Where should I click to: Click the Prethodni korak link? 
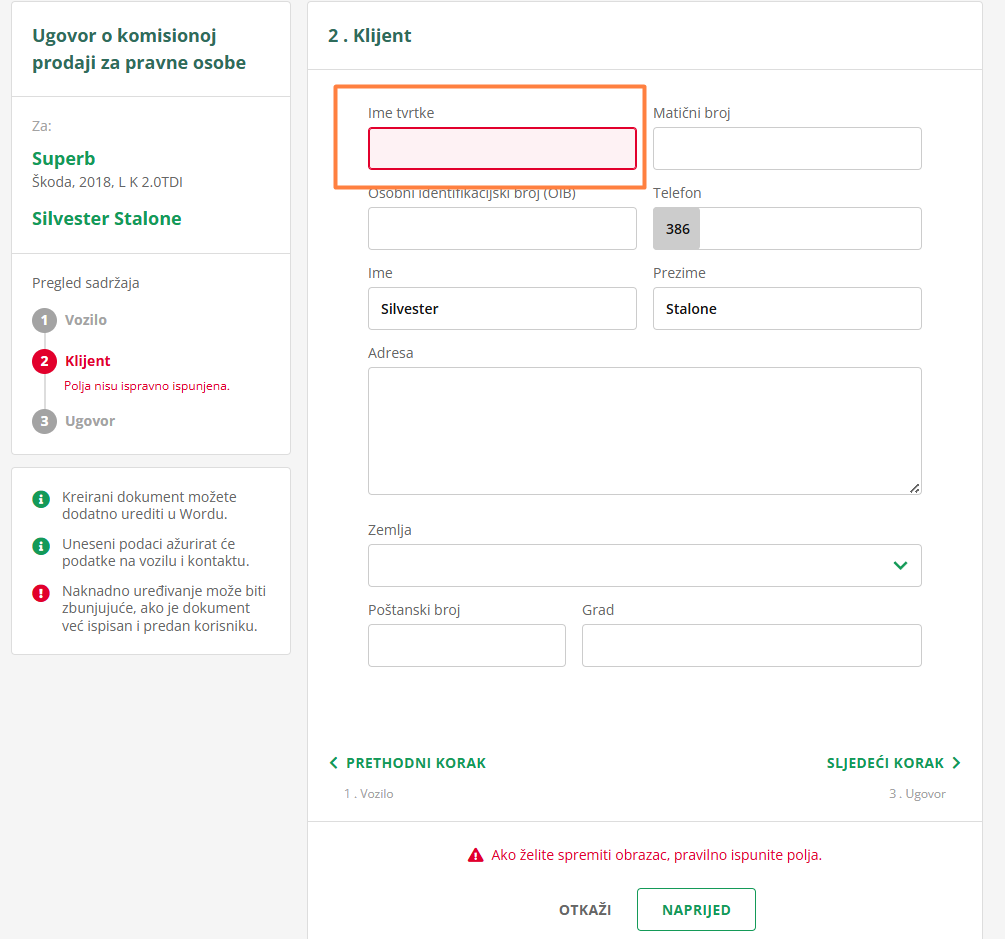pos(416,763)
